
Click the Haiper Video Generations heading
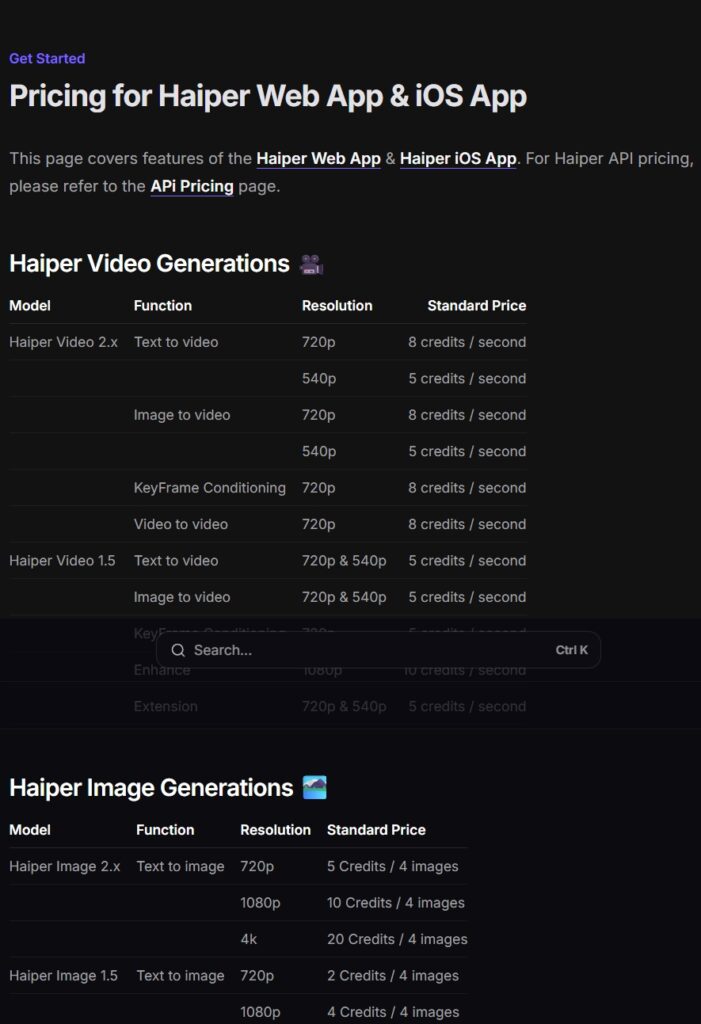(x=149, y=264)
